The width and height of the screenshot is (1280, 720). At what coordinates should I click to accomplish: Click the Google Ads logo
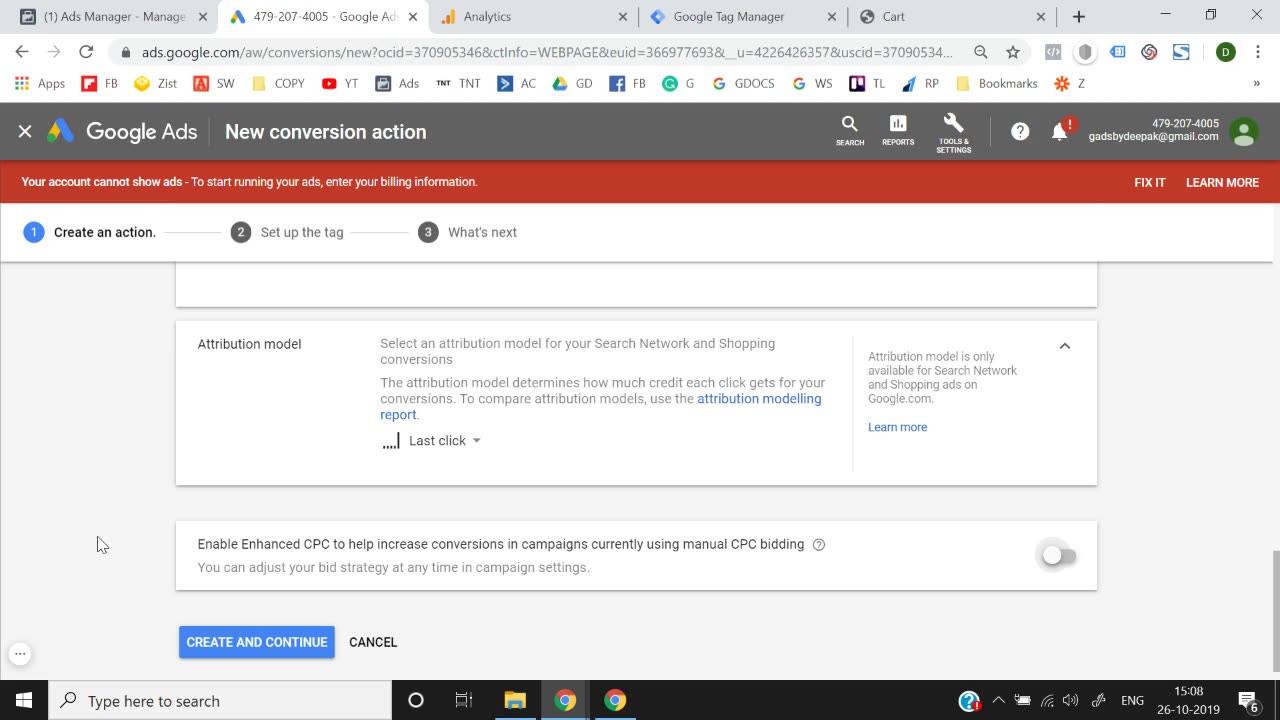122,131
